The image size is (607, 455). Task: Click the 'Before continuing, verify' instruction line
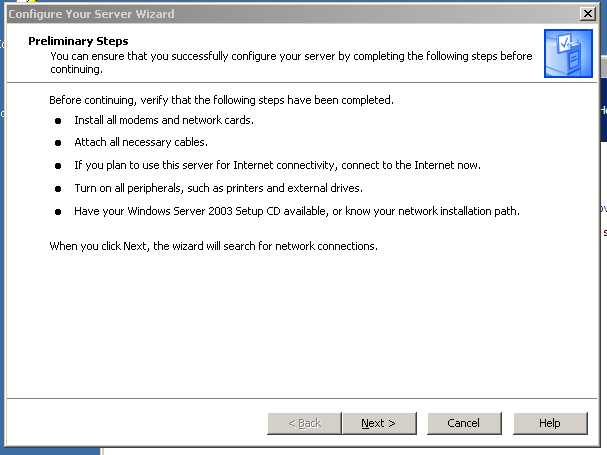(221, 100)
